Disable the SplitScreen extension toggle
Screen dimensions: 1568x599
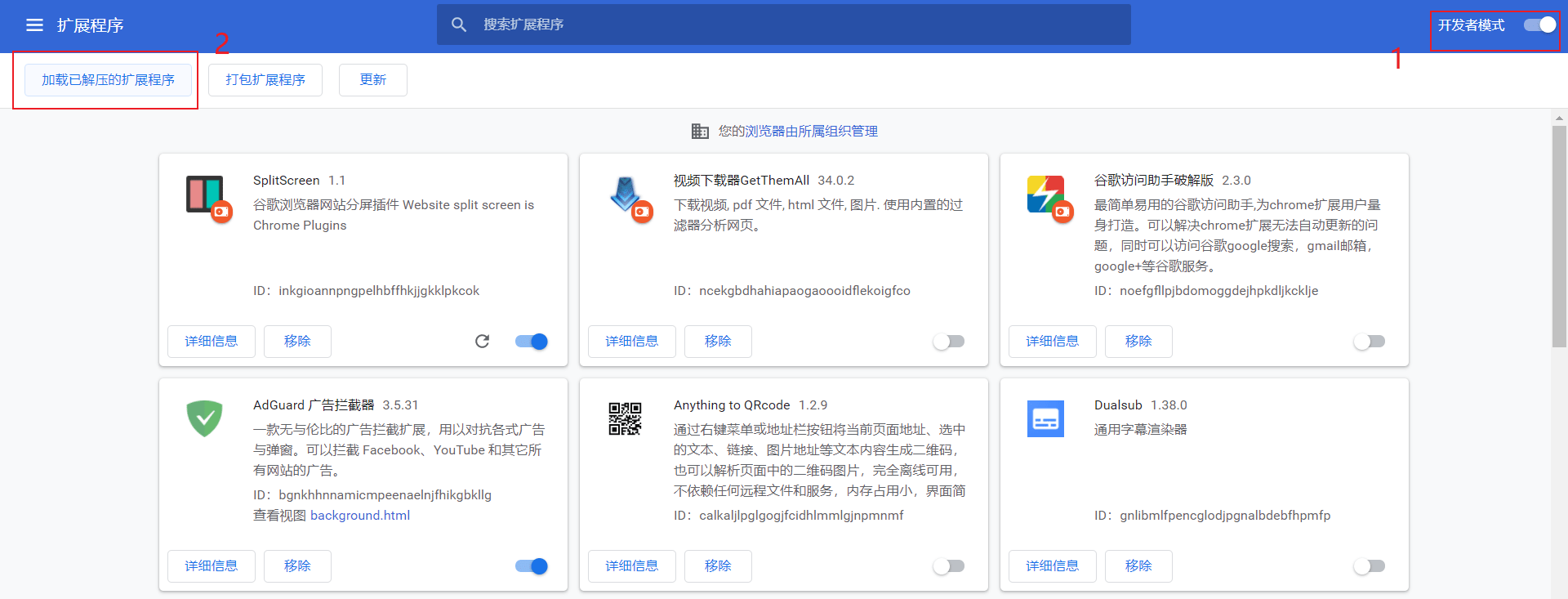(532, 342)
